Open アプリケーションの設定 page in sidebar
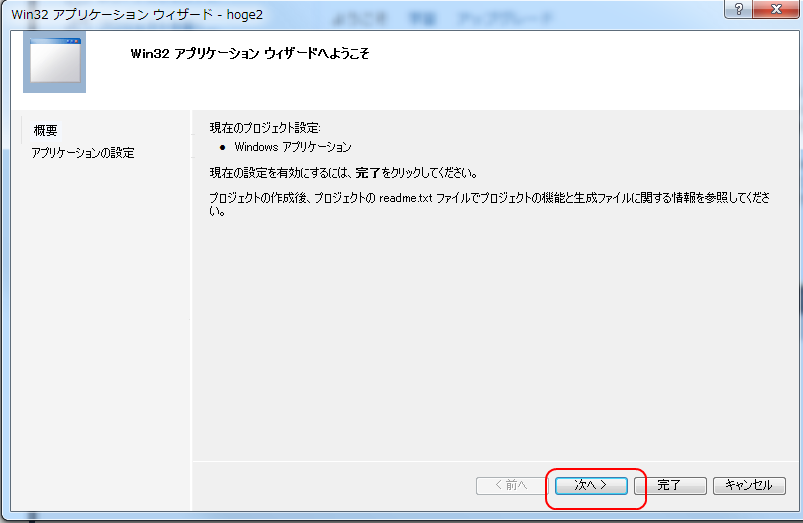Screen dimensions: 803x523 click(x=83, y=153)
